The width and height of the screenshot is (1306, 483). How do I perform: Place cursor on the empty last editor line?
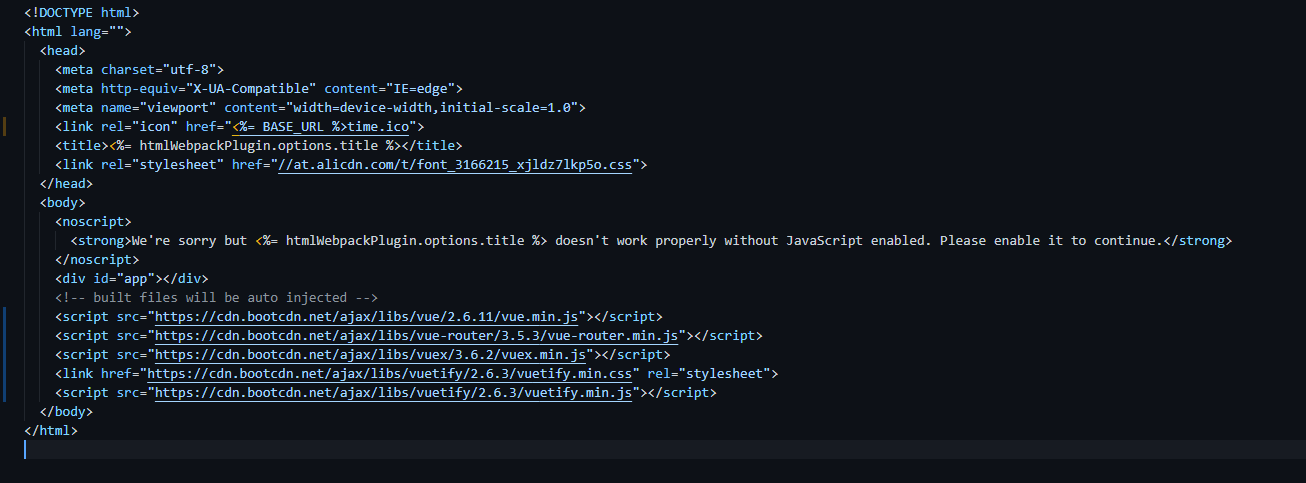[400, 450]
